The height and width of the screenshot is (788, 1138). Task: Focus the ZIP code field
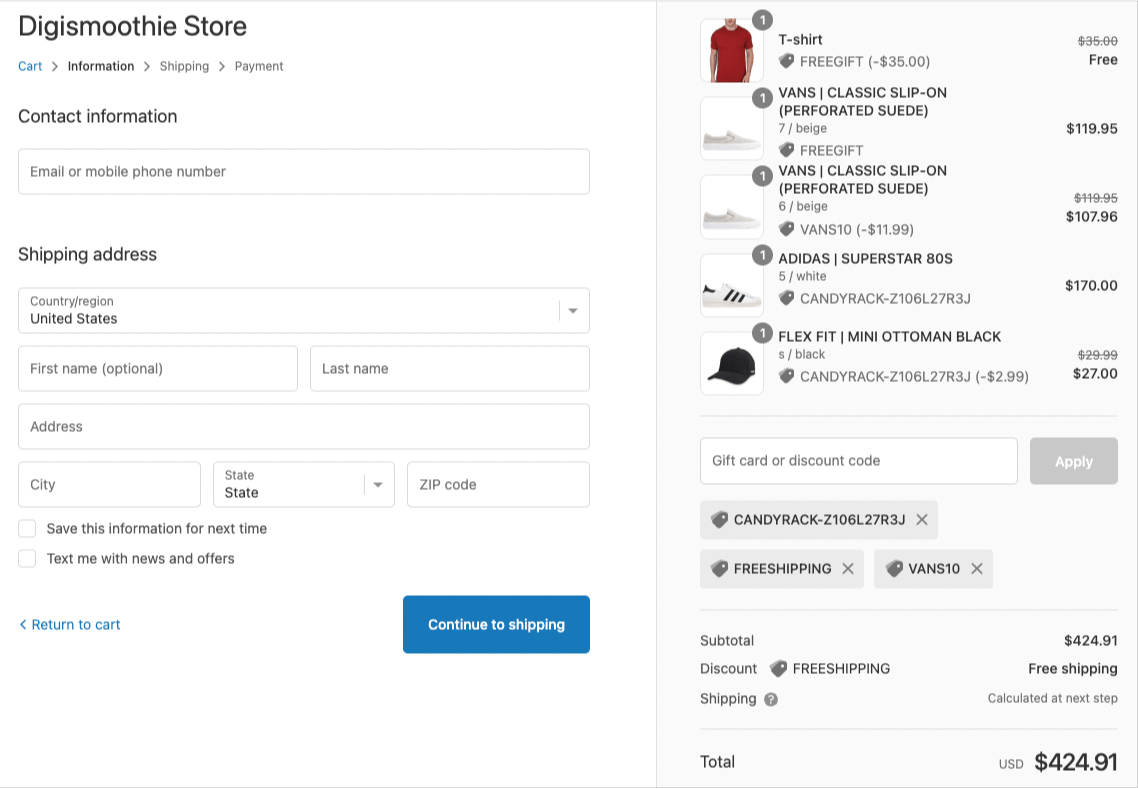point(498,485)
